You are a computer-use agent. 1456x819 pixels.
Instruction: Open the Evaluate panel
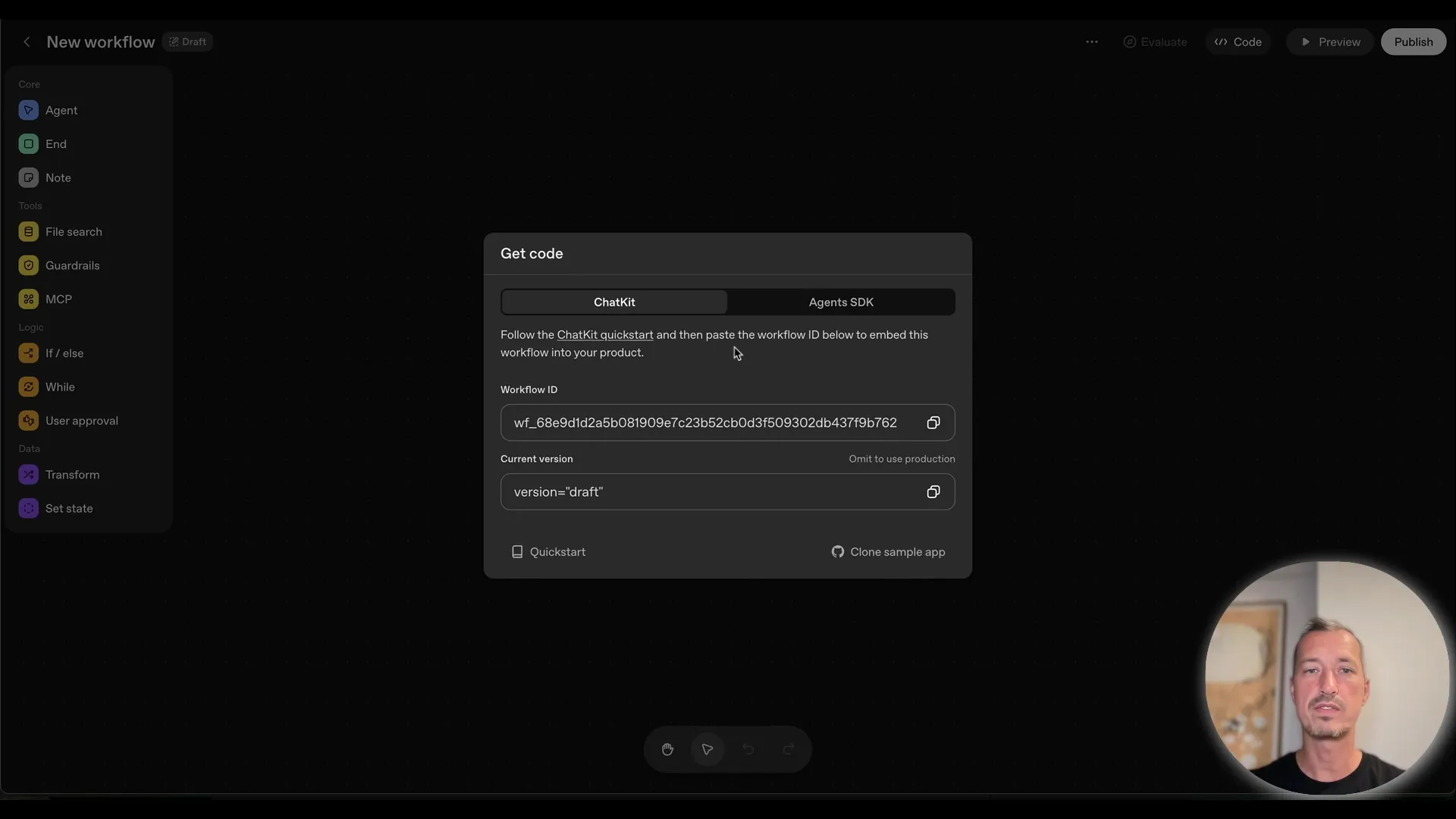pos(1154,42)
